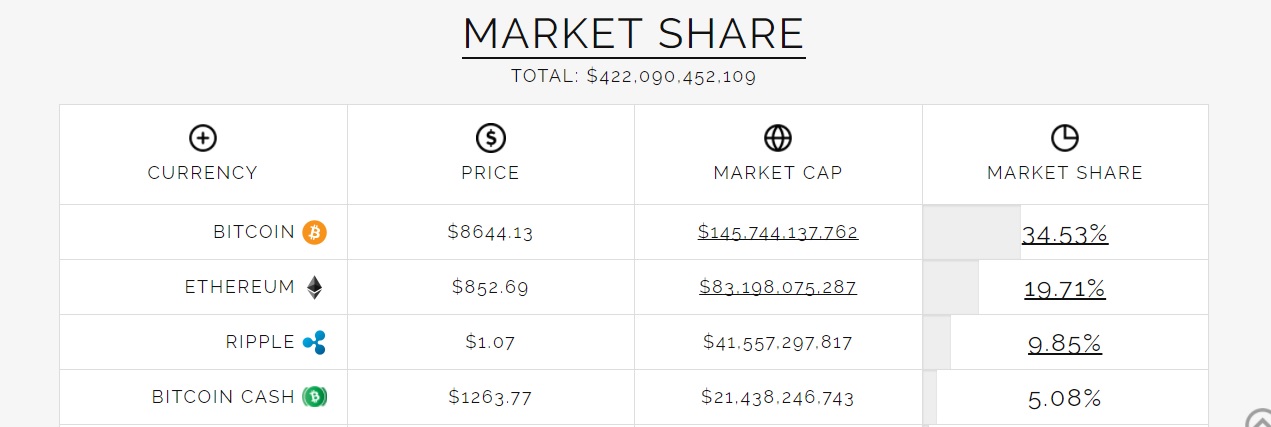Click the blue Ripple logo icon
1271x427 pixels.
click(315, 343)
